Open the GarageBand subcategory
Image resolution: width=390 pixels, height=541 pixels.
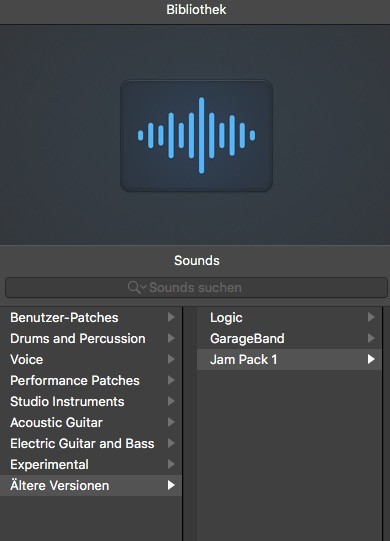pos(289,338)
